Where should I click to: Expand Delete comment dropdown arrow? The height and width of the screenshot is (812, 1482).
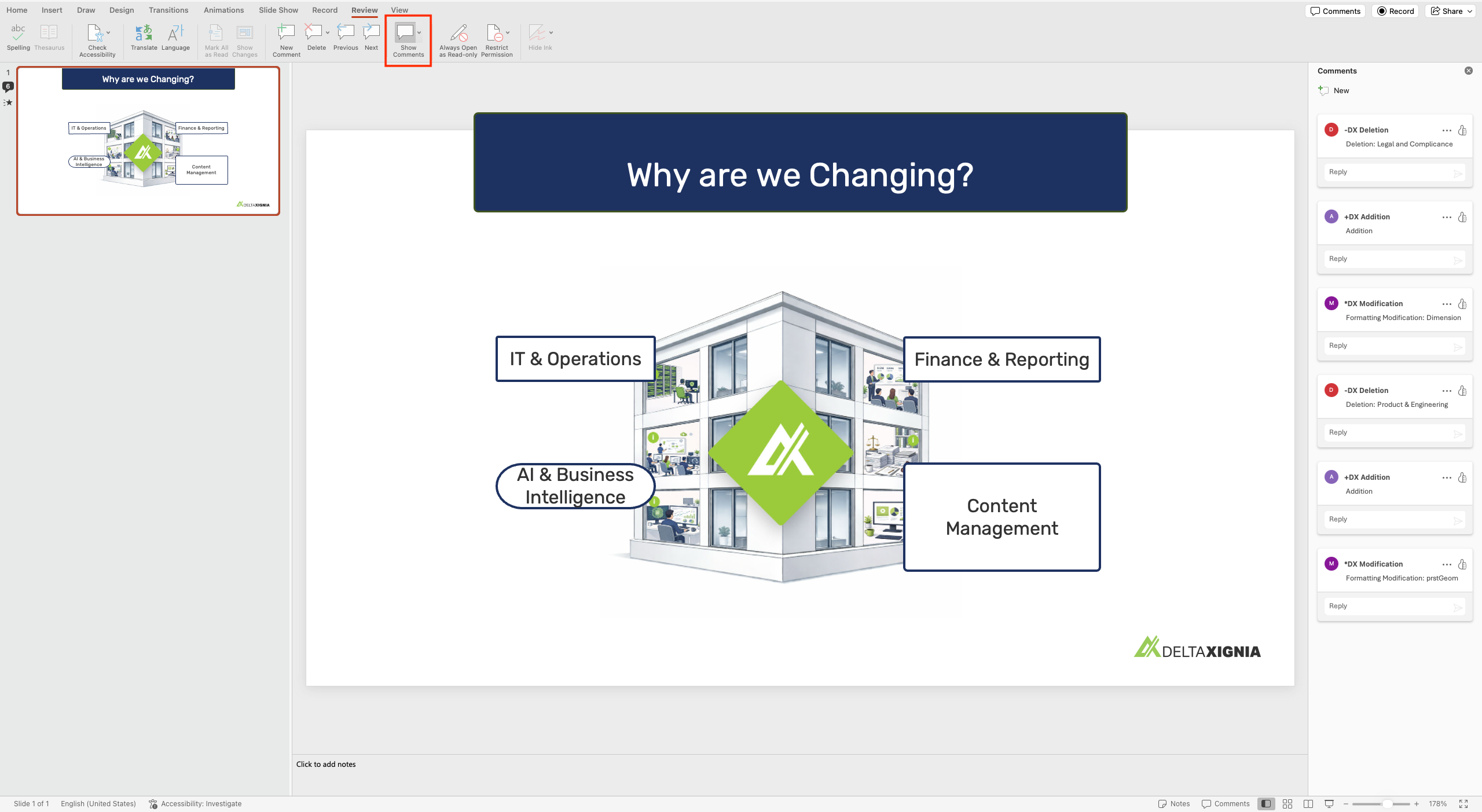pos(328,33)
